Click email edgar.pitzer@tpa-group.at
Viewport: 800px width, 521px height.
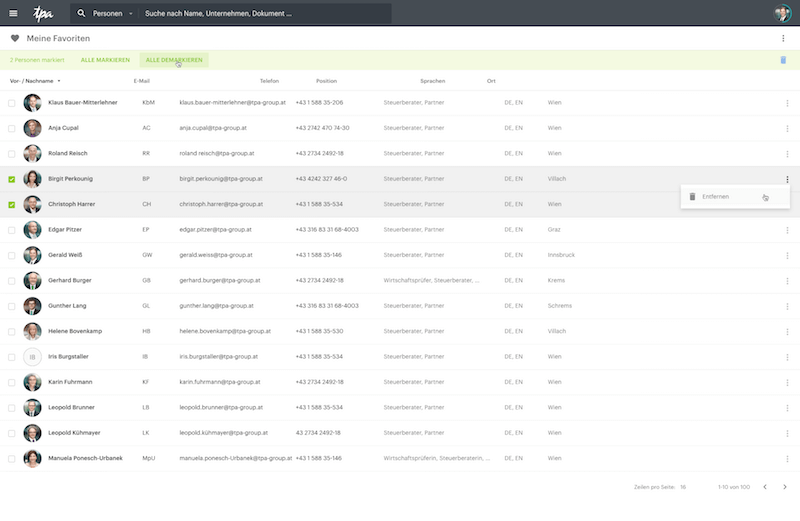pyautogui.click(x=215, y=230)
